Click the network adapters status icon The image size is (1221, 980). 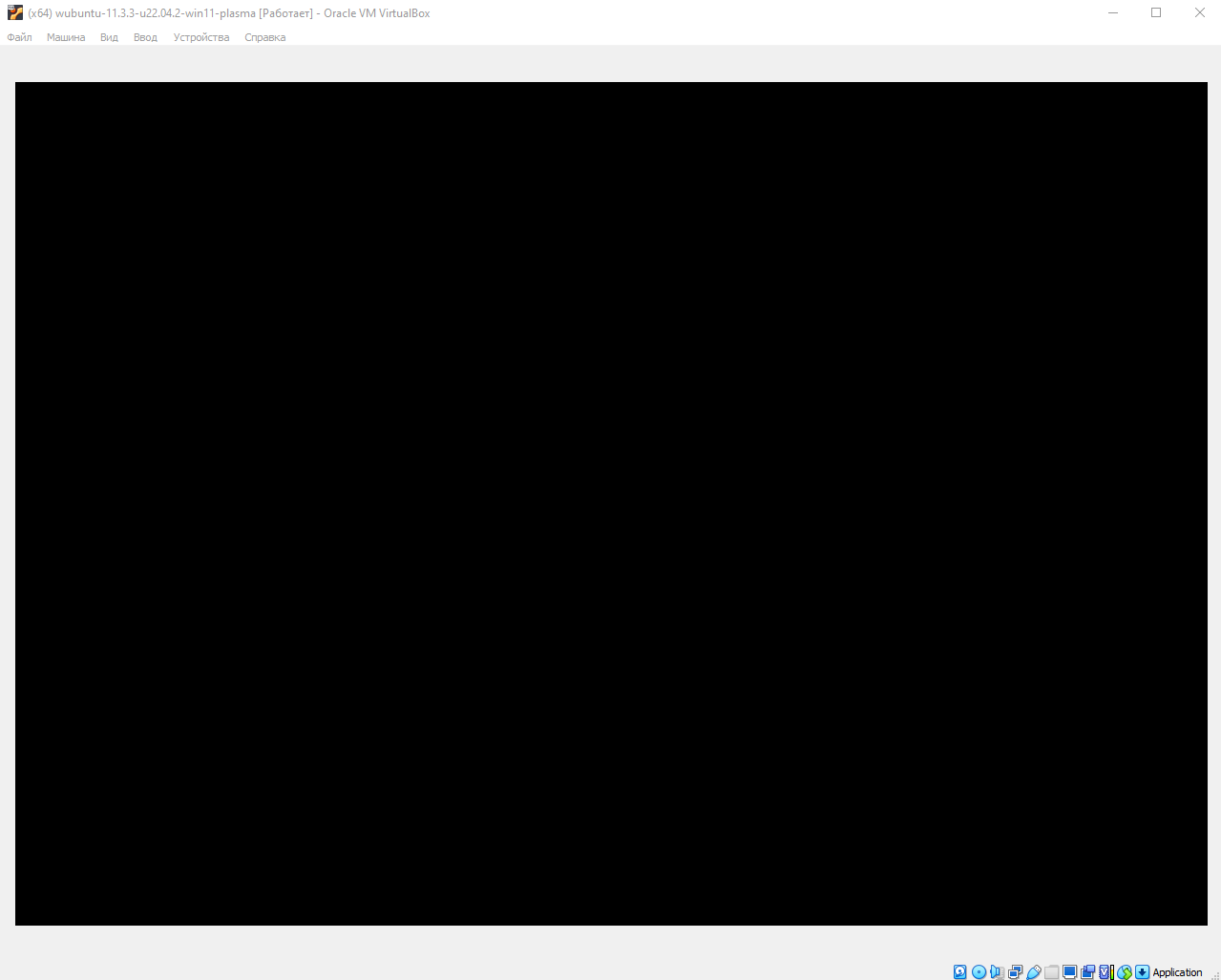click(x=1015, y=971)
